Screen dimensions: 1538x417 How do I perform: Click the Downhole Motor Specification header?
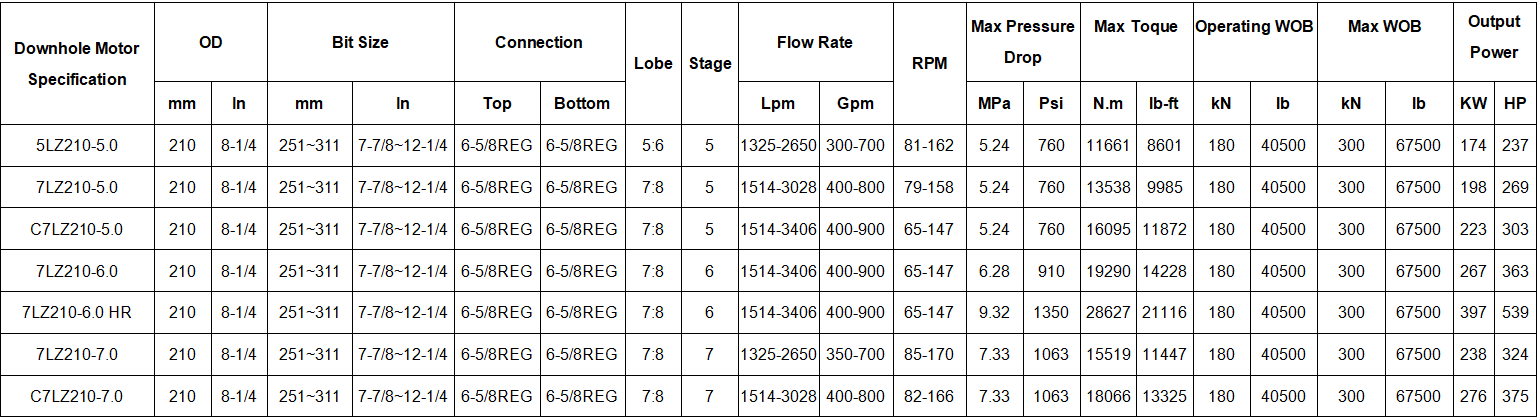click(x=77, y=63)
